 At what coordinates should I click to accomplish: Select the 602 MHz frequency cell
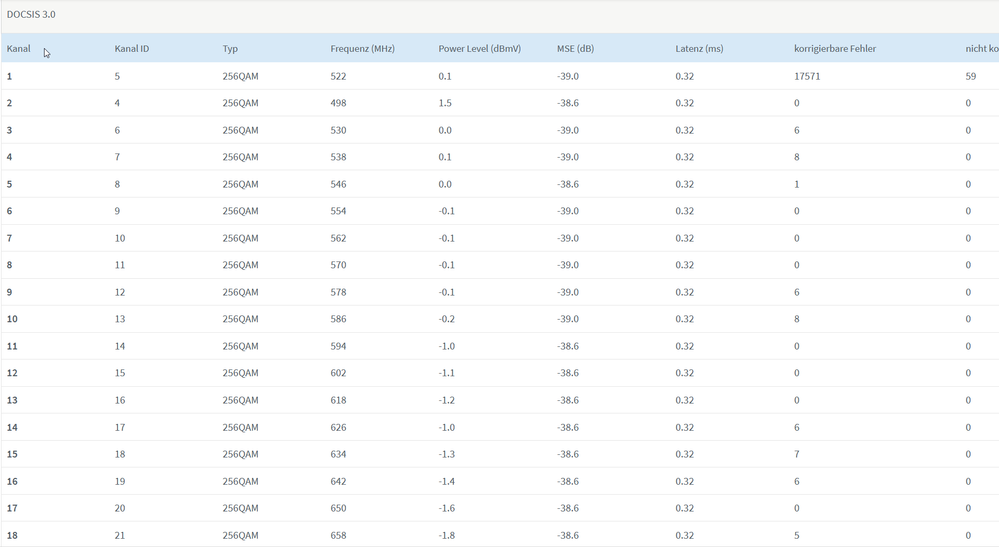point(338,373)
